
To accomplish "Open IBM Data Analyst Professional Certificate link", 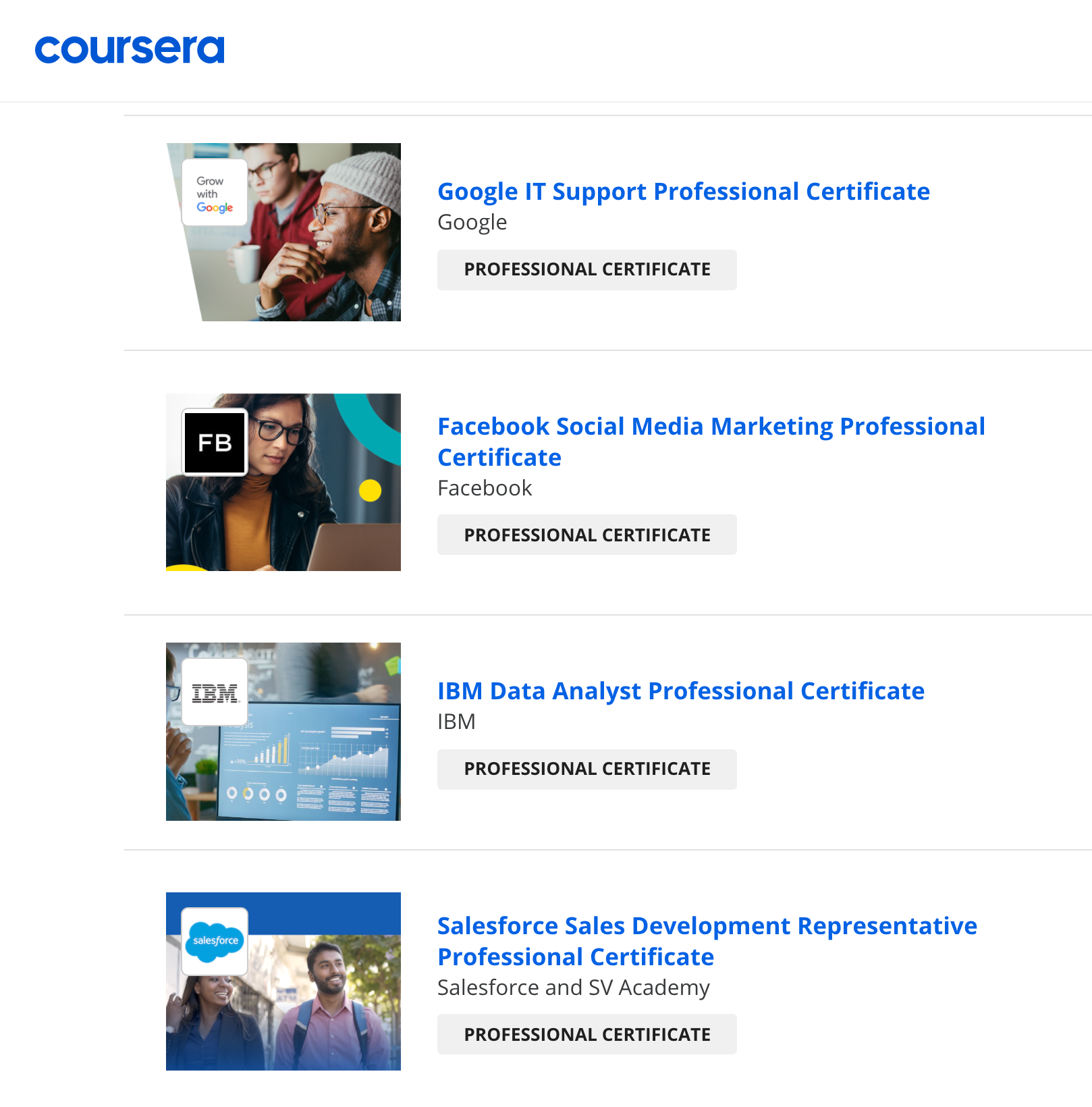I will click(x=680, y=691).
